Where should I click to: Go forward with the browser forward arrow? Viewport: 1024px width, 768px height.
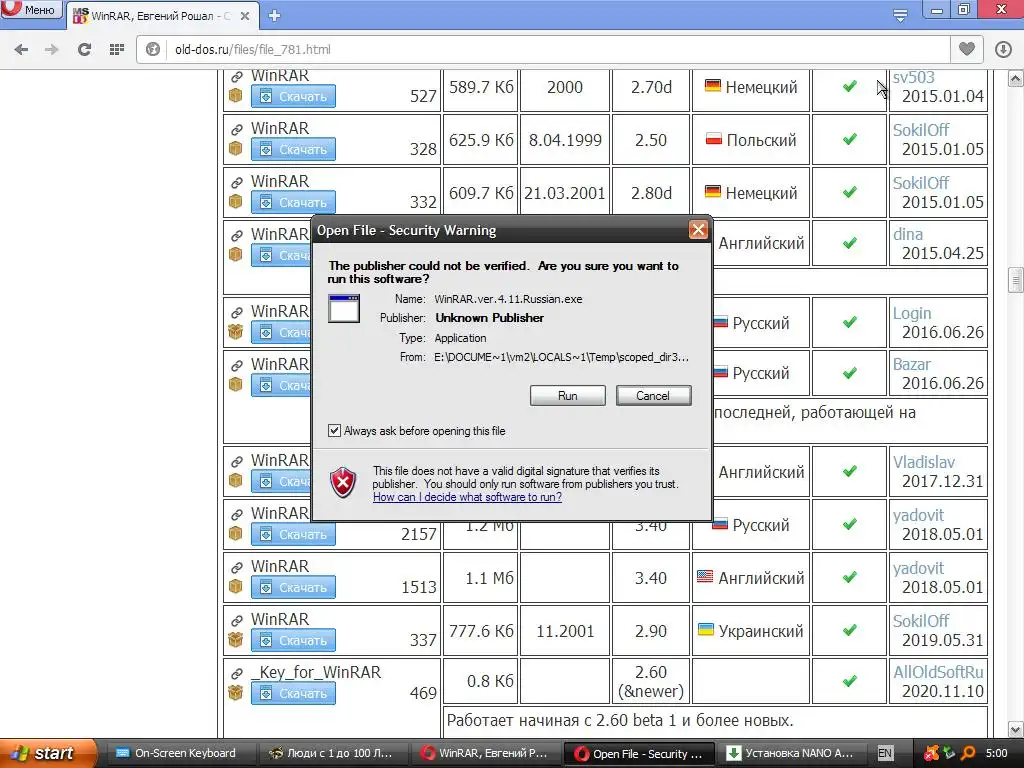pos(52,49)
